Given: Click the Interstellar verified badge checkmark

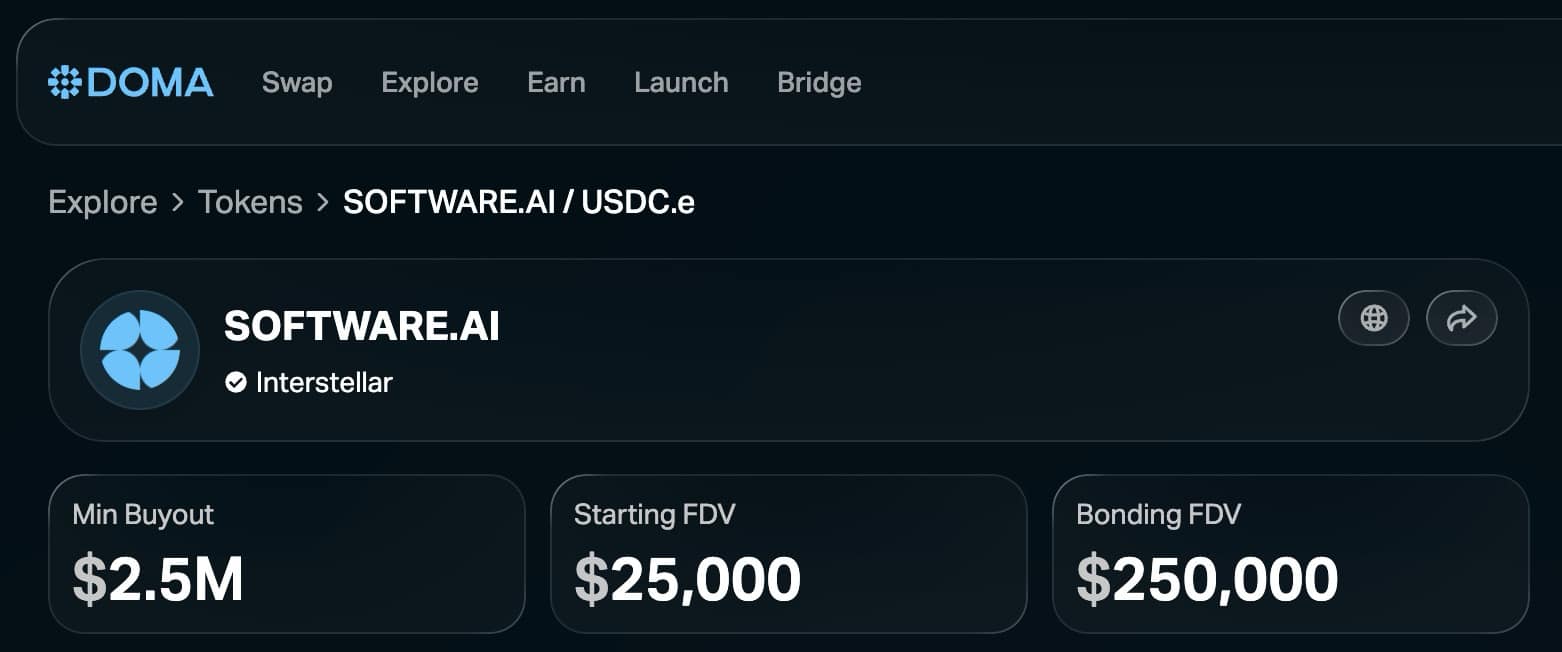Looking at the screenshot, I should 234,381.
